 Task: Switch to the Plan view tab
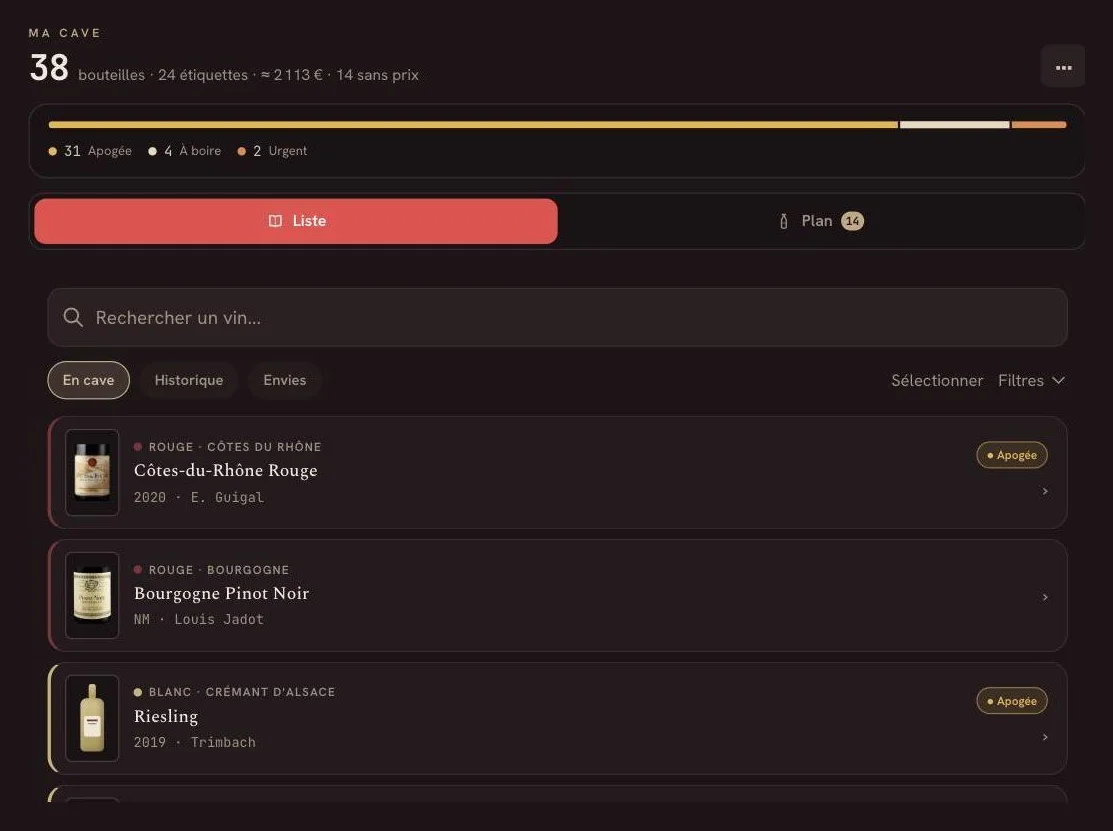[x=820, y=221]
